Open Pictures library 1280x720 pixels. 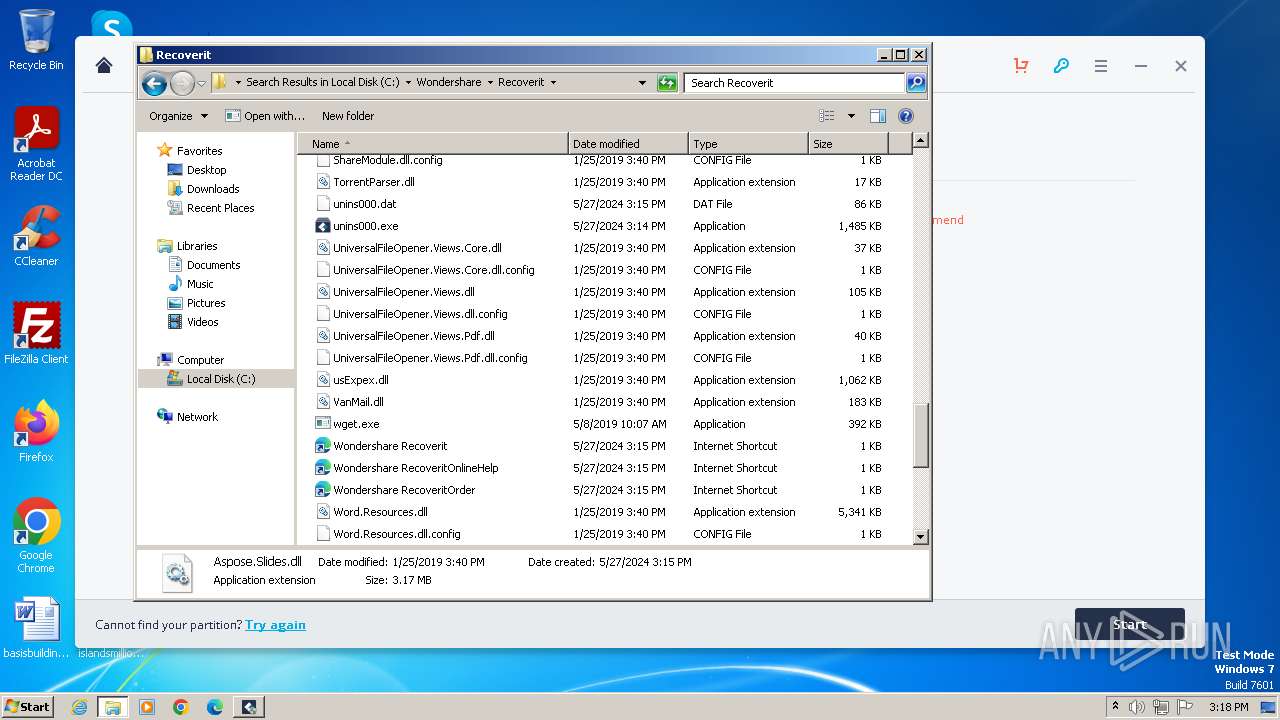tap(206, 303)
